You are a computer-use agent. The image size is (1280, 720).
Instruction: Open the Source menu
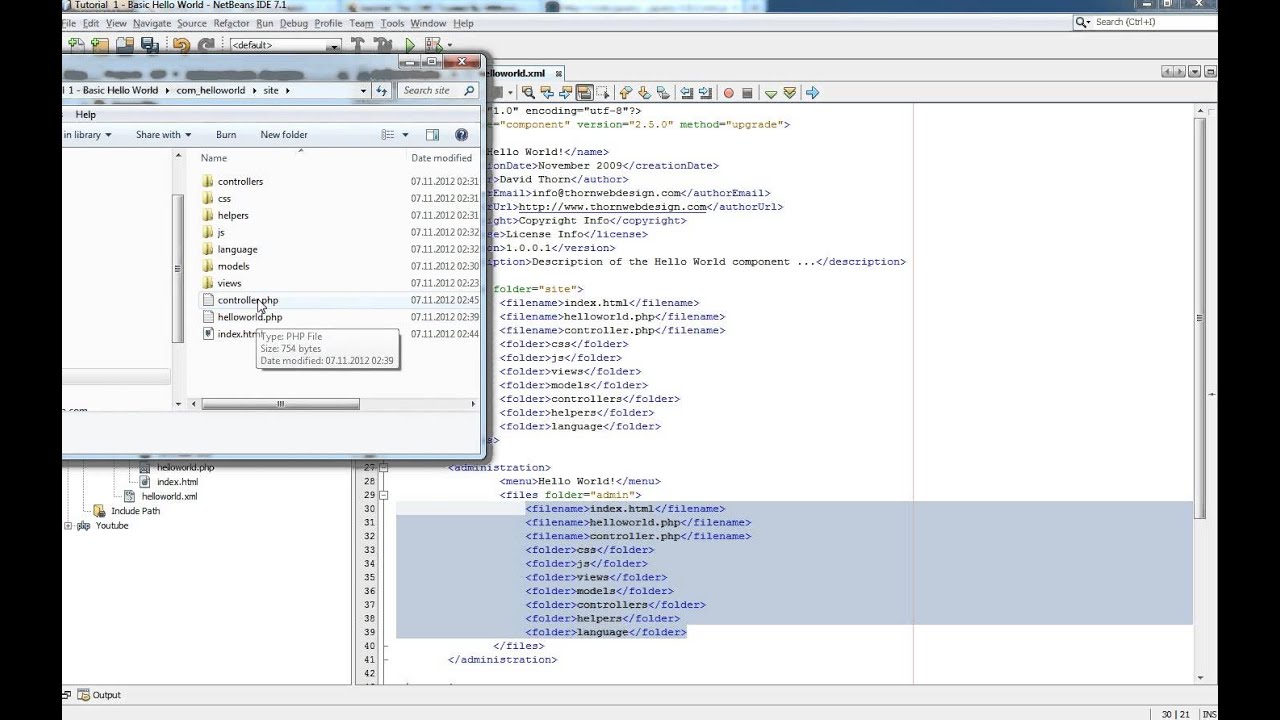pos(191,23)
